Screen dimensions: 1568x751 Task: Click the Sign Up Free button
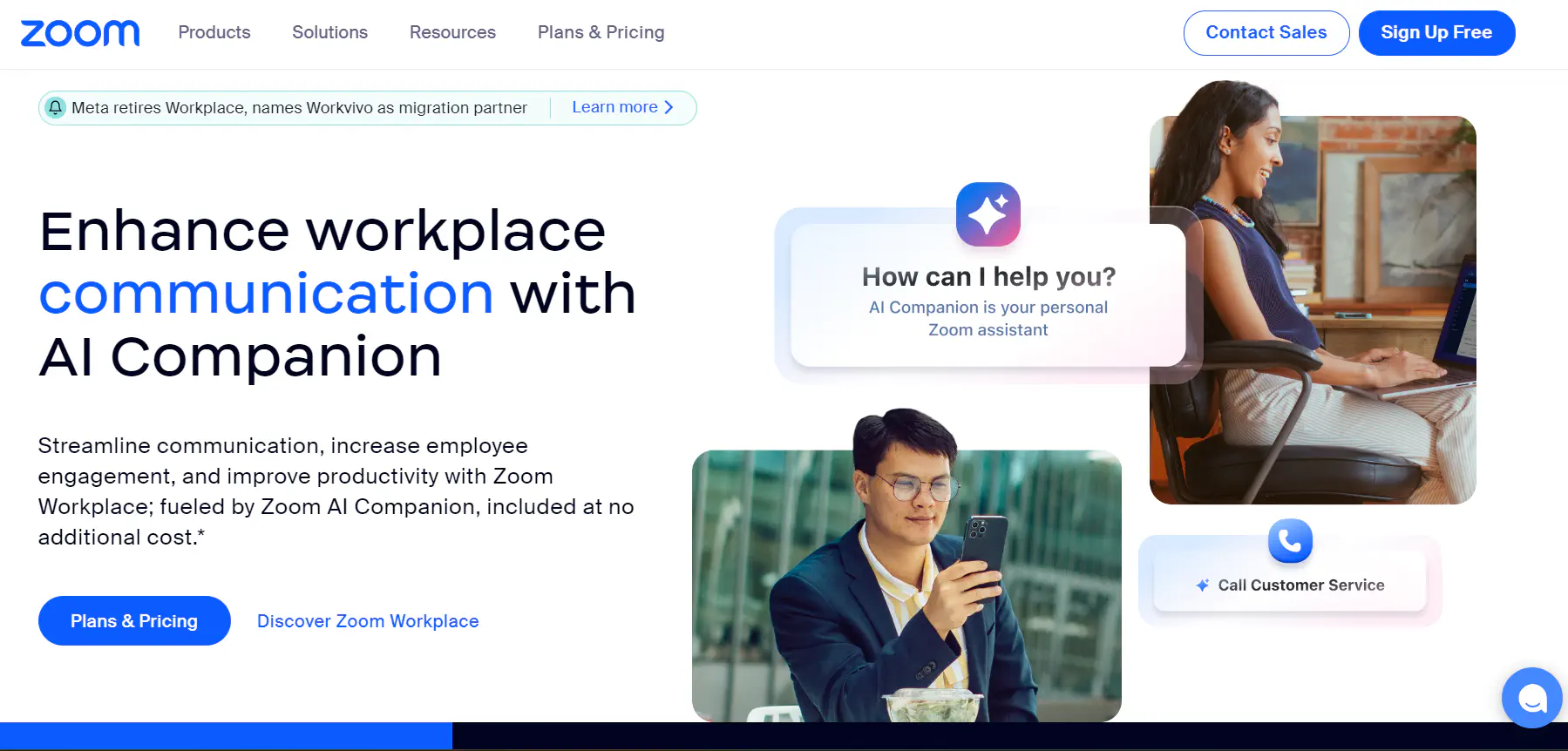click(x=1436, y=33)
